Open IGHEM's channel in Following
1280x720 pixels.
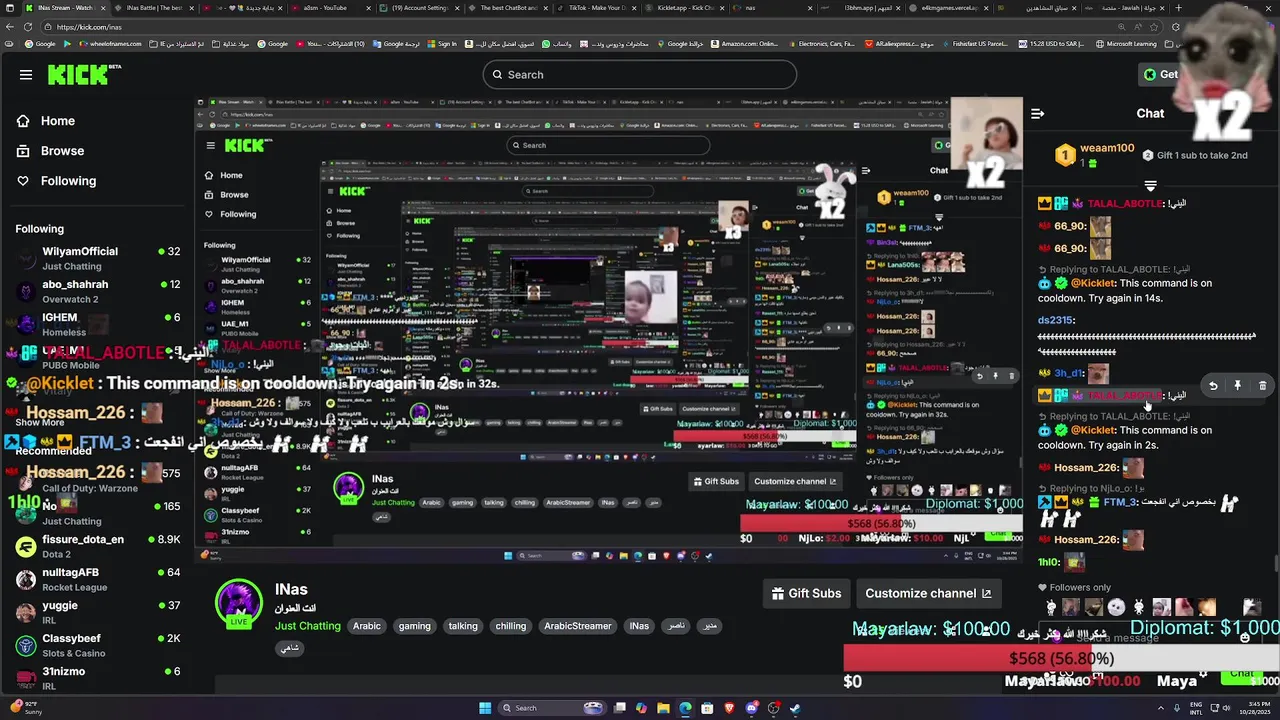point(97,324)
